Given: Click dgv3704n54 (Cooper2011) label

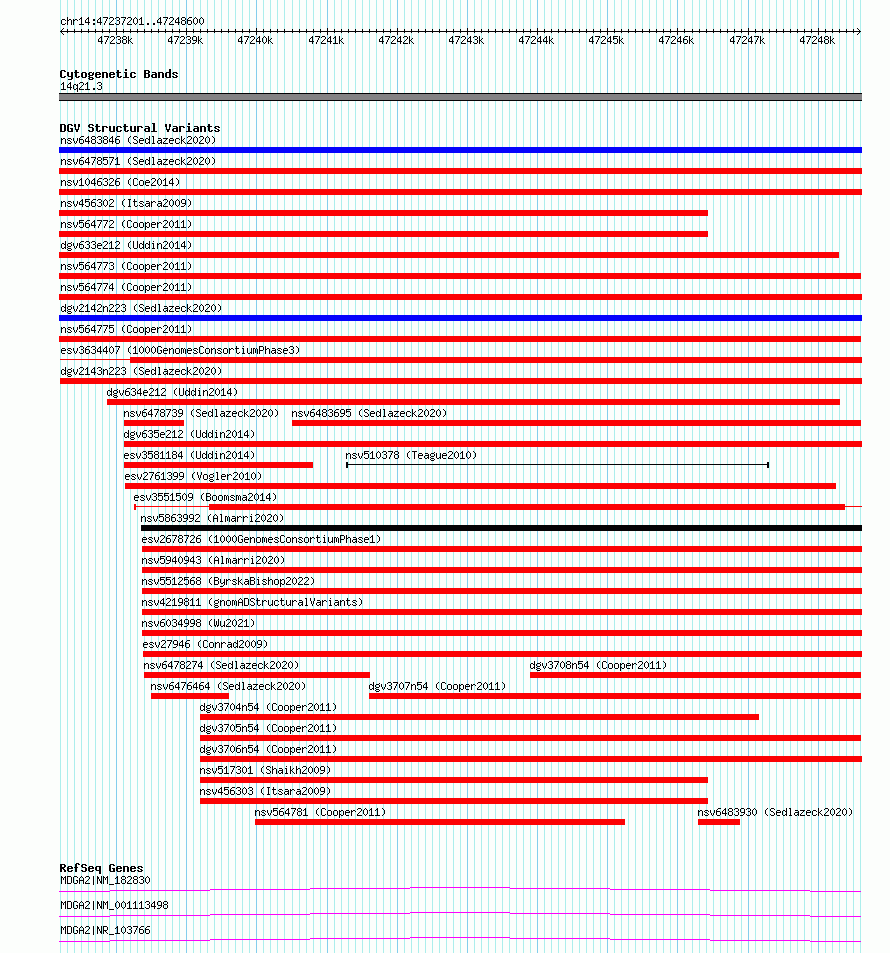Looking at the screenshot, I should [268, 707].
